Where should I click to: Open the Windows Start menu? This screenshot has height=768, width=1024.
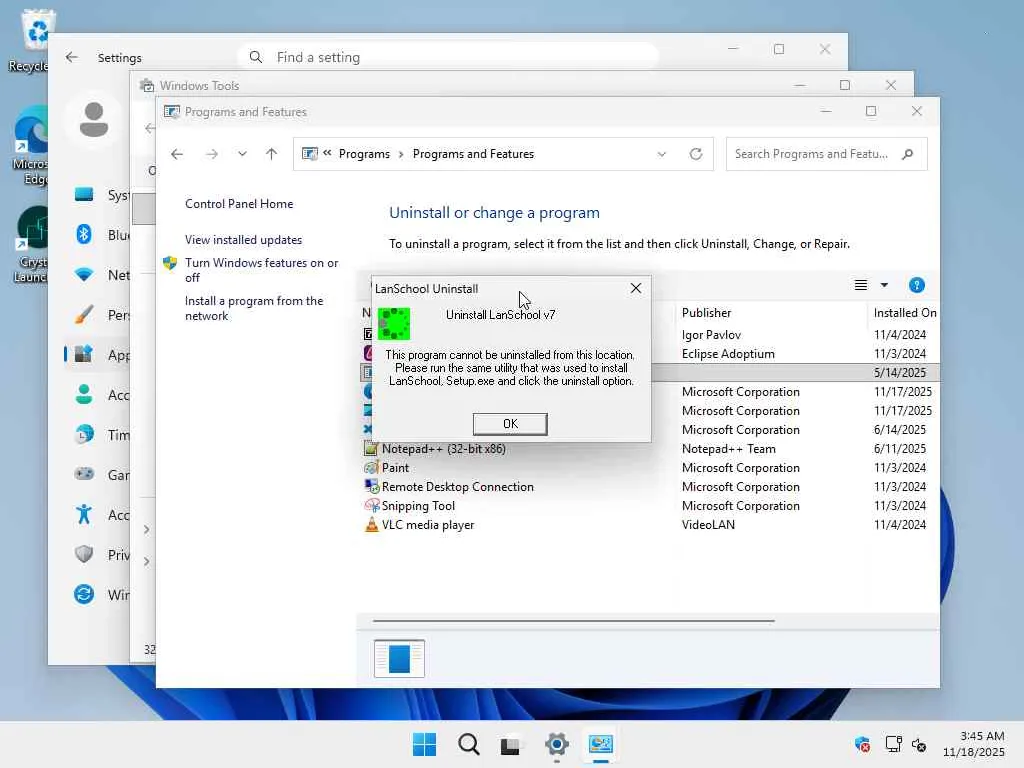point(424,744)
